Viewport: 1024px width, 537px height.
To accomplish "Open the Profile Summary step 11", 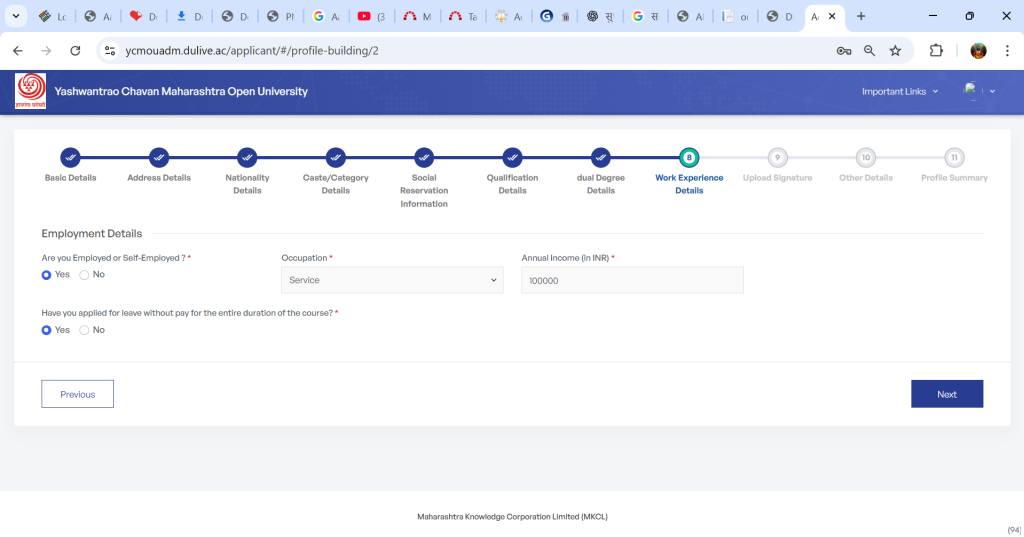I will coord(954,157).
